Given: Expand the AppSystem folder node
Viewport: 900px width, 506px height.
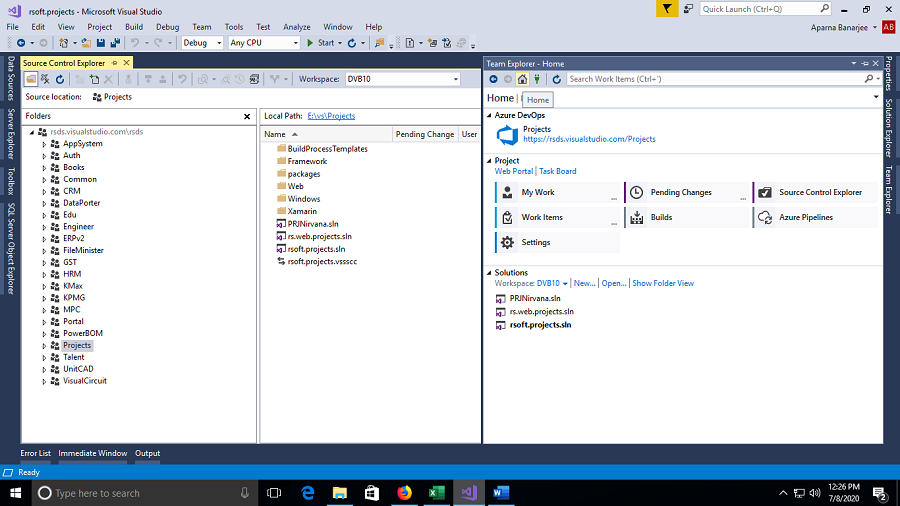Looking at the screenshot, I should (44, 144).
